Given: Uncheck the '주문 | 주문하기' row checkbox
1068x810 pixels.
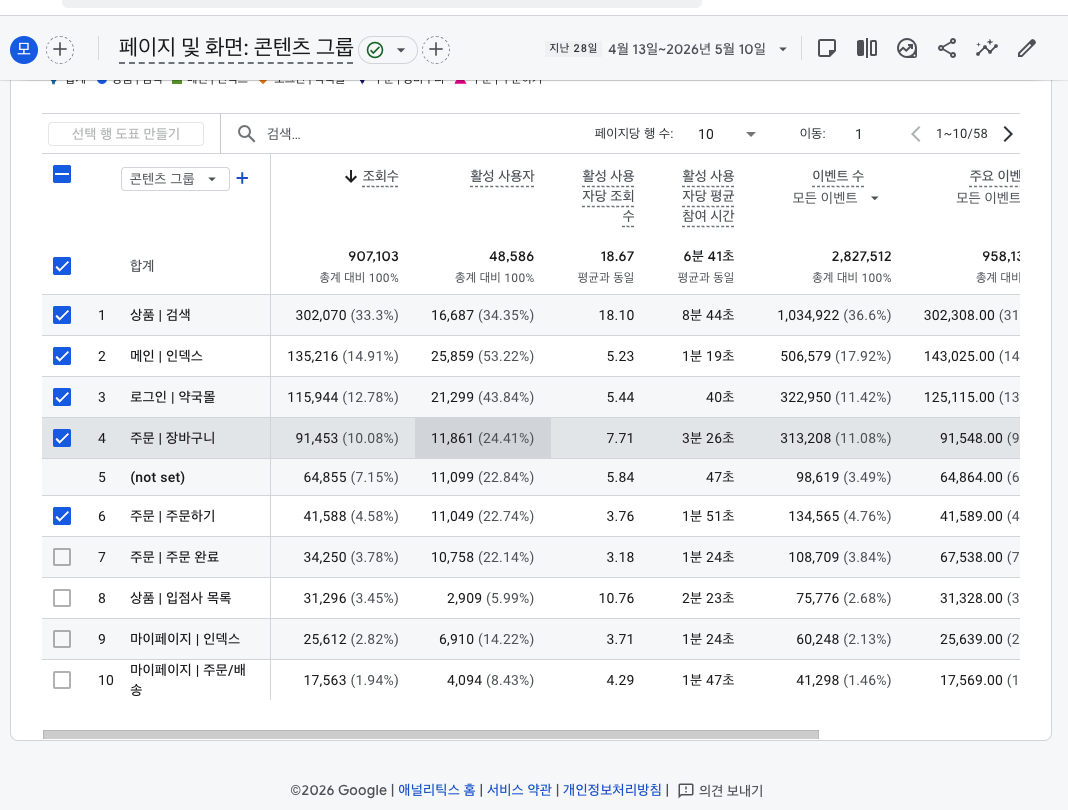Looking at the screenshot, I should click(62, 516).
